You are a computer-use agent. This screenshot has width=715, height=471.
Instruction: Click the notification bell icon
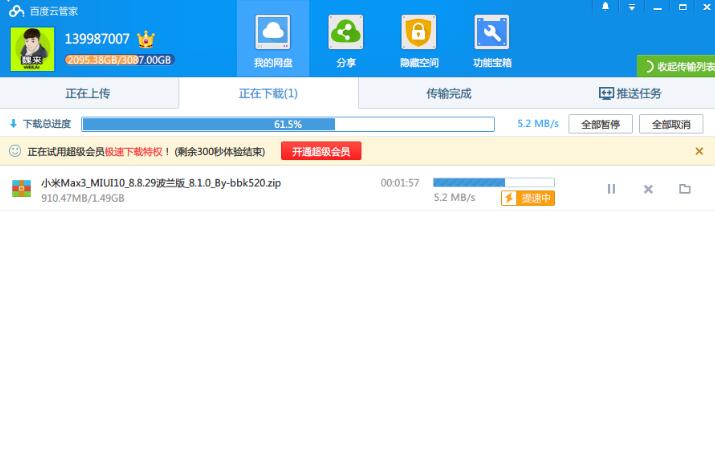tap(606, 8)
